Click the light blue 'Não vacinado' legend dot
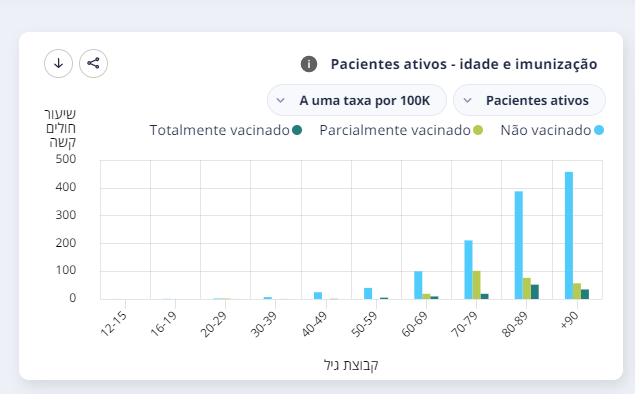 (x=599, y=130)
